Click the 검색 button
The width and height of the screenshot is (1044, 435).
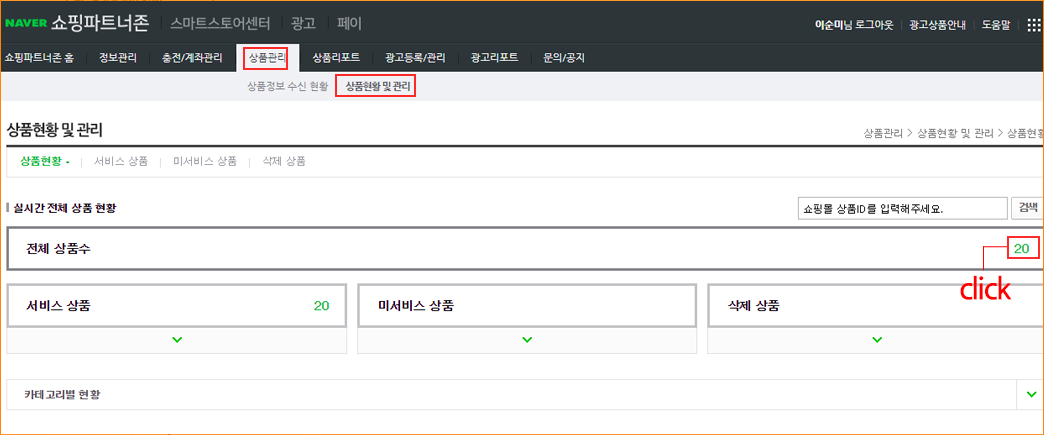point(1027,208)
